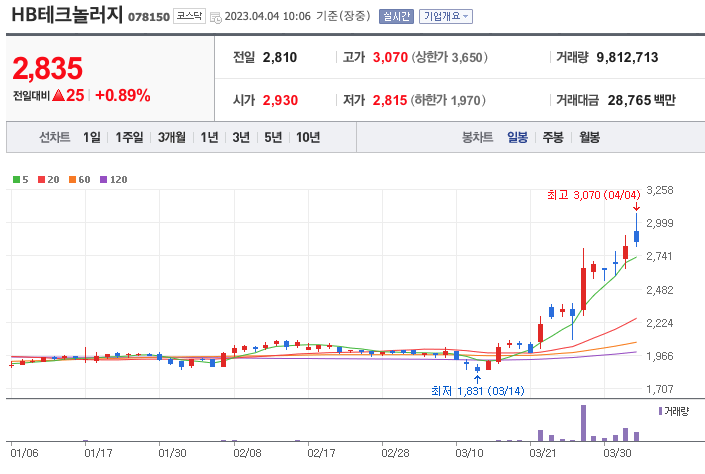Click the 01/06 date axis label

tap(24, 453)
